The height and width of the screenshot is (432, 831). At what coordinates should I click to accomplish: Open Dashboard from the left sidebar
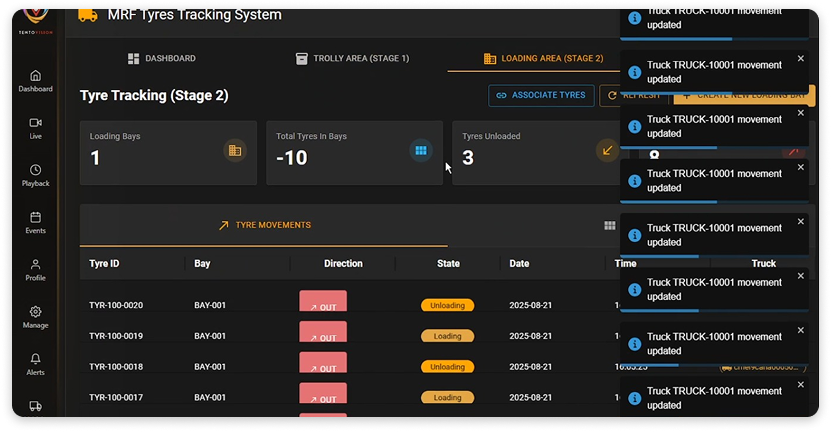(x=35, y=80)
